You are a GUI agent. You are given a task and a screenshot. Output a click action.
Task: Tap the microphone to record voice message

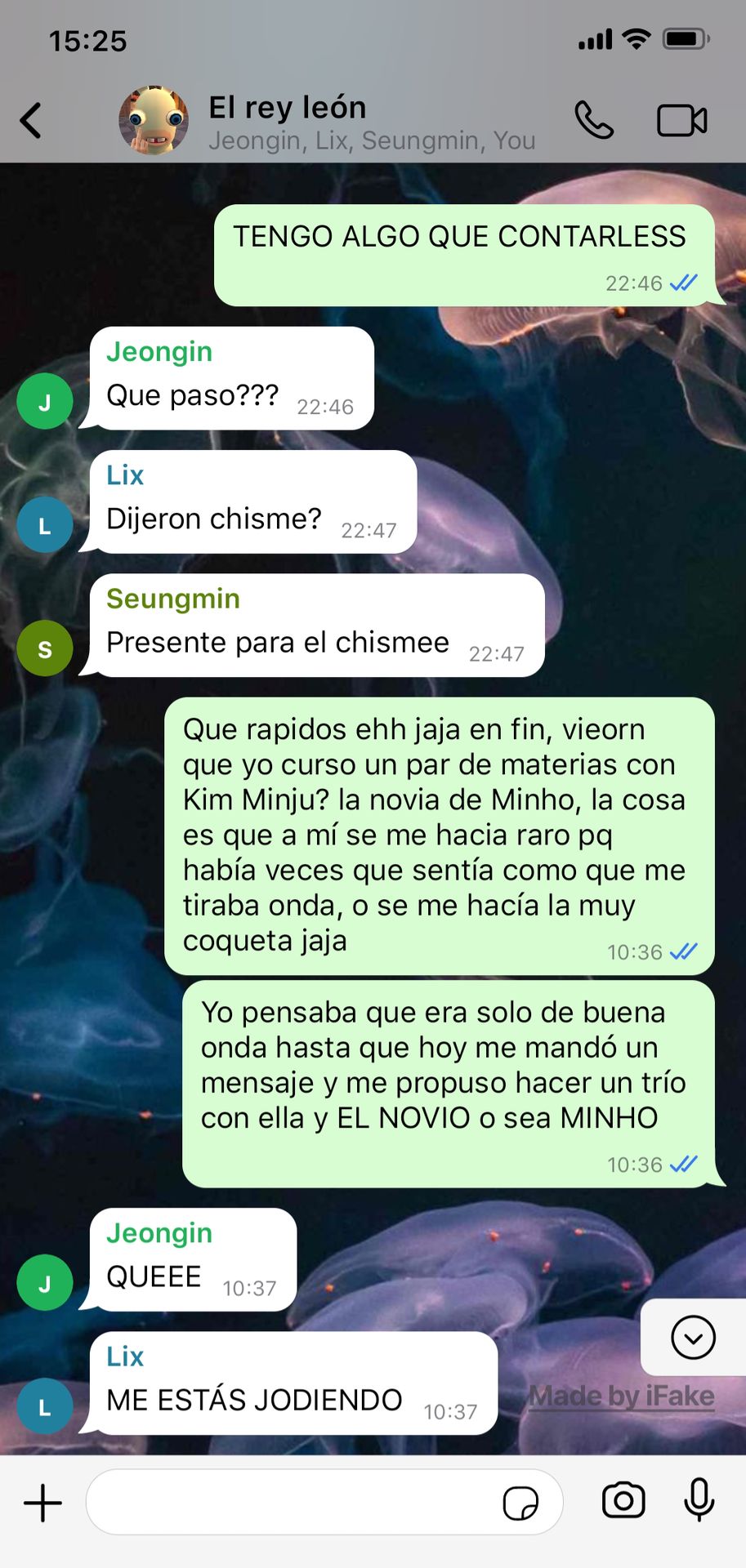click(699, 1500)
